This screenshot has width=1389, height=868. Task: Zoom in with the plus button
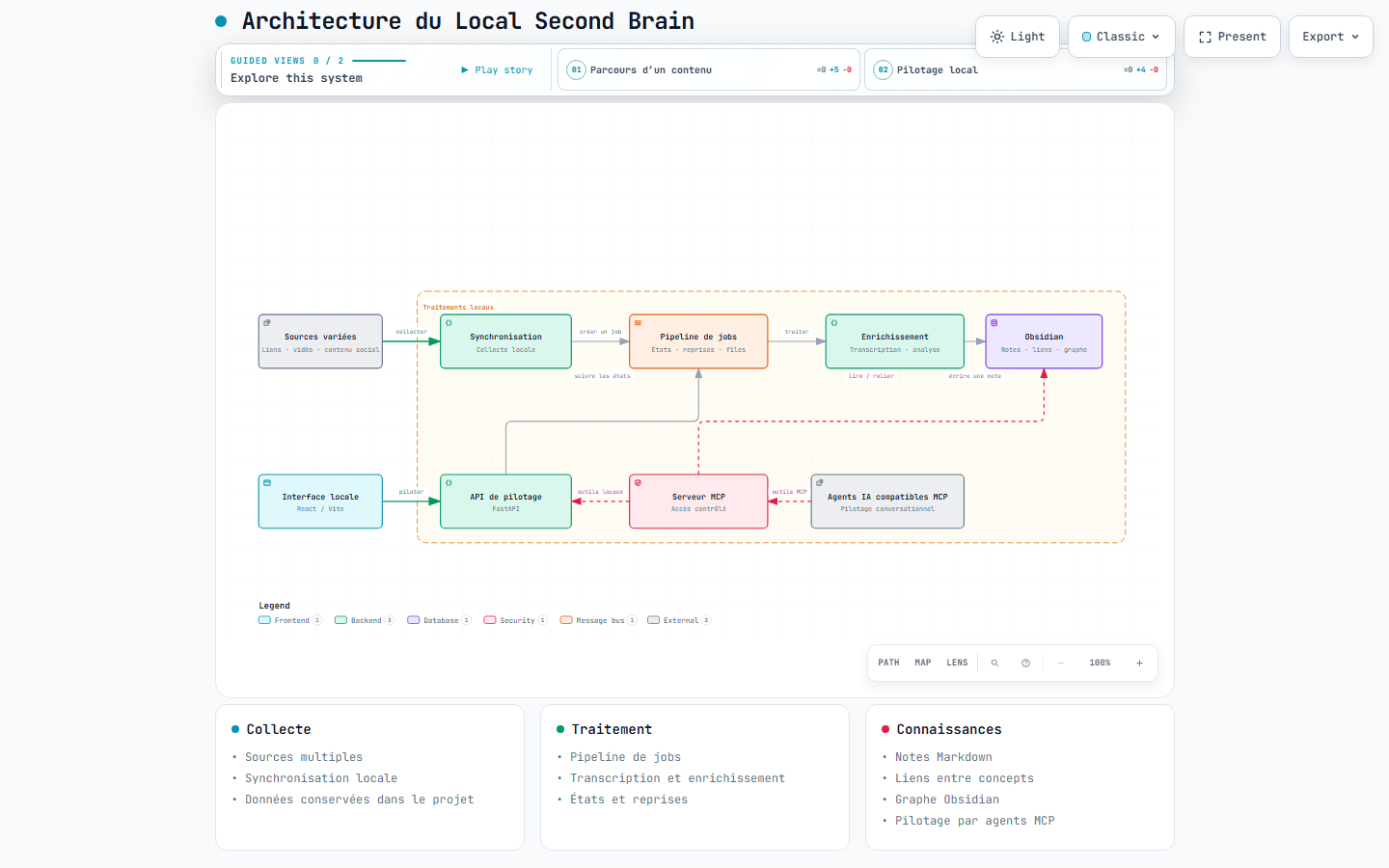click(1139, 663)
